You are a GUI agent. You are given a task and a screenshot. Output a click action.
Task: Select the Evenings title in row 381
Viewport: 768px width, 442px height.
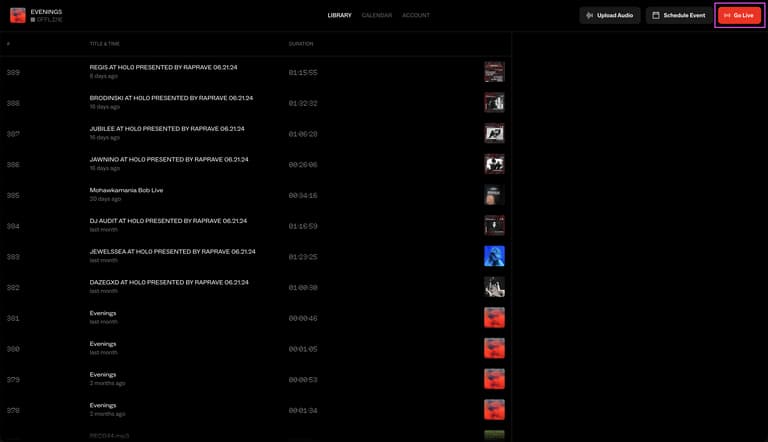[x=103, y=313]
